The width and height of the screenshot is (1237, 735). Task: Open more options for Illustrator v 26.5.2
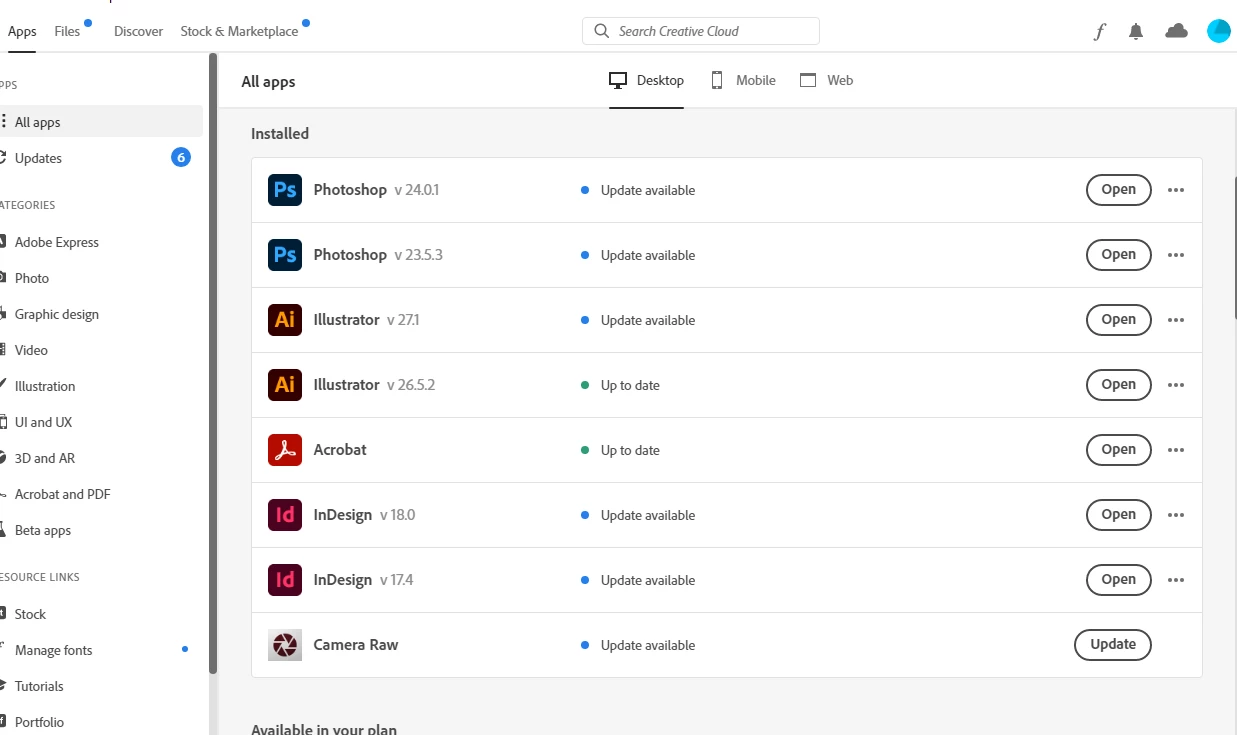coord(1176,385)
